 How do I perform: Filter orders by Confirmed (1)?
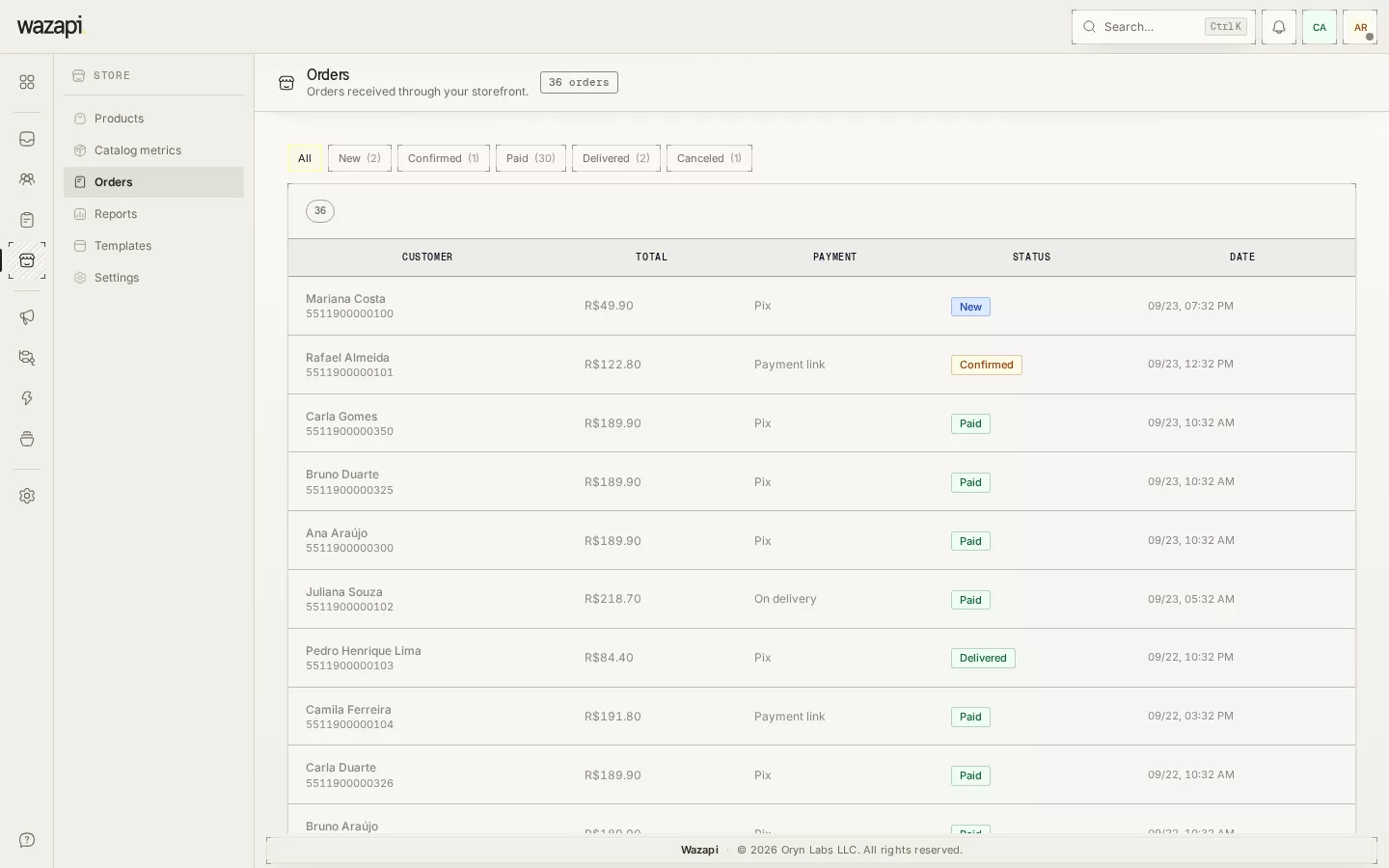coord(444,158)
